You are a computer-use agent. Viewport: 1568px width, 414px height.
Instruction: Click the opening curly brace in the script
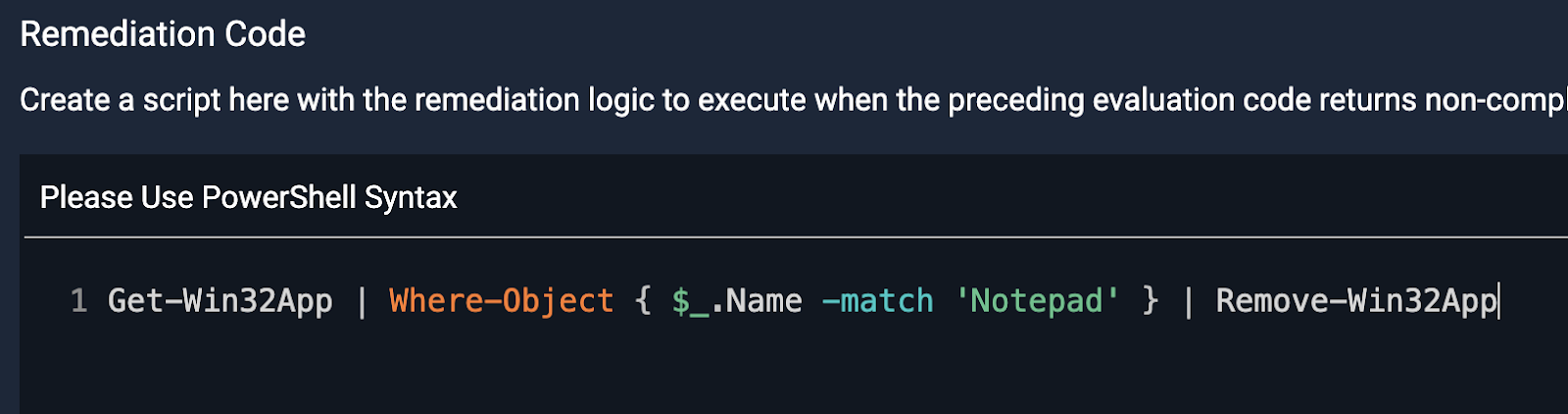(643, 300)
